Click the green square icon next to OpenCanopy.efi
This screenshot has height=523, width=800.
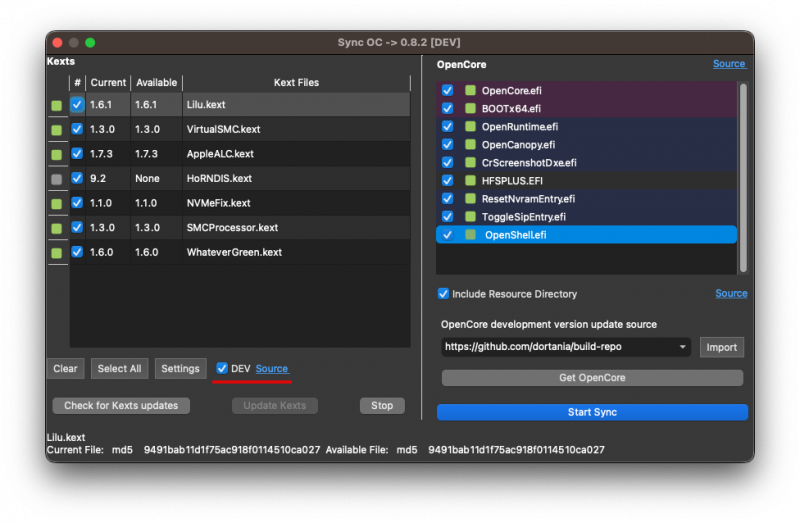470,145
